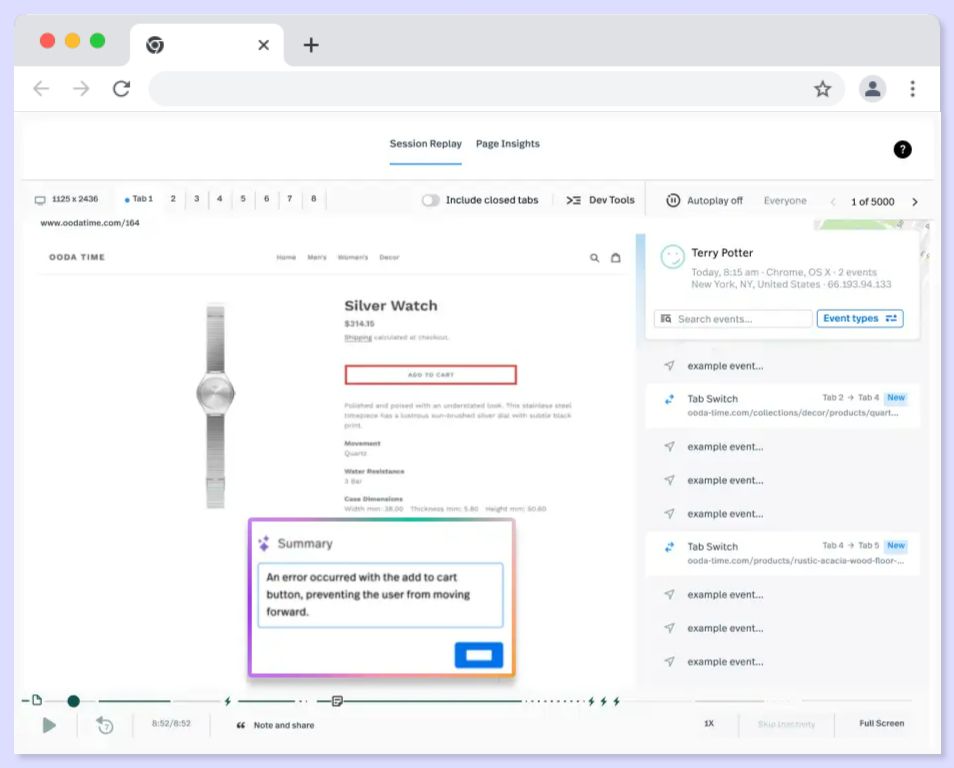
Task: Click the 1125 x 2436 screen size icon
Action: click(40, 200)
